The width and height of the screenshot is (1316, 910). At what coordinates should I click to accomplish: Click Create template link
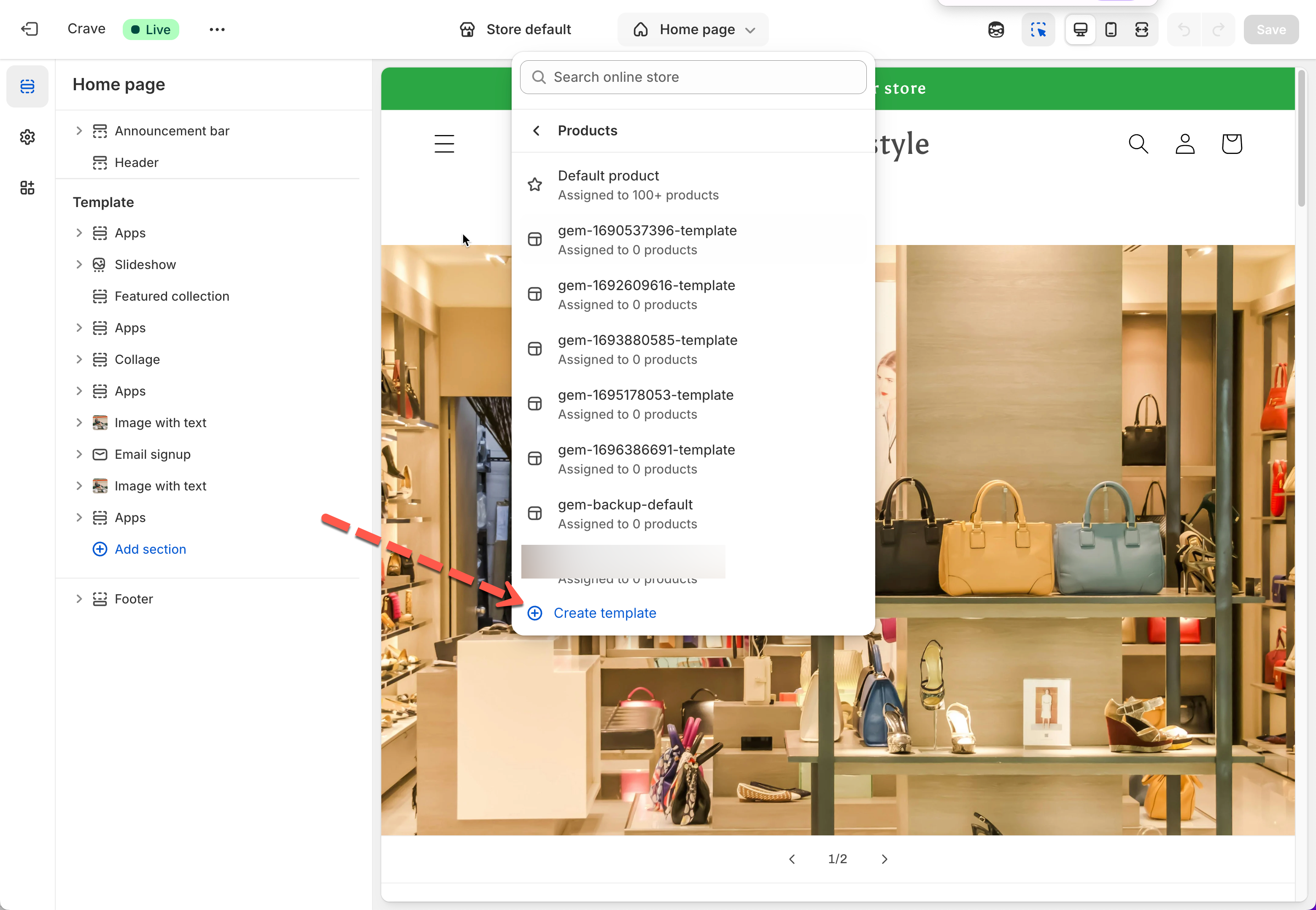click(604, 613)
